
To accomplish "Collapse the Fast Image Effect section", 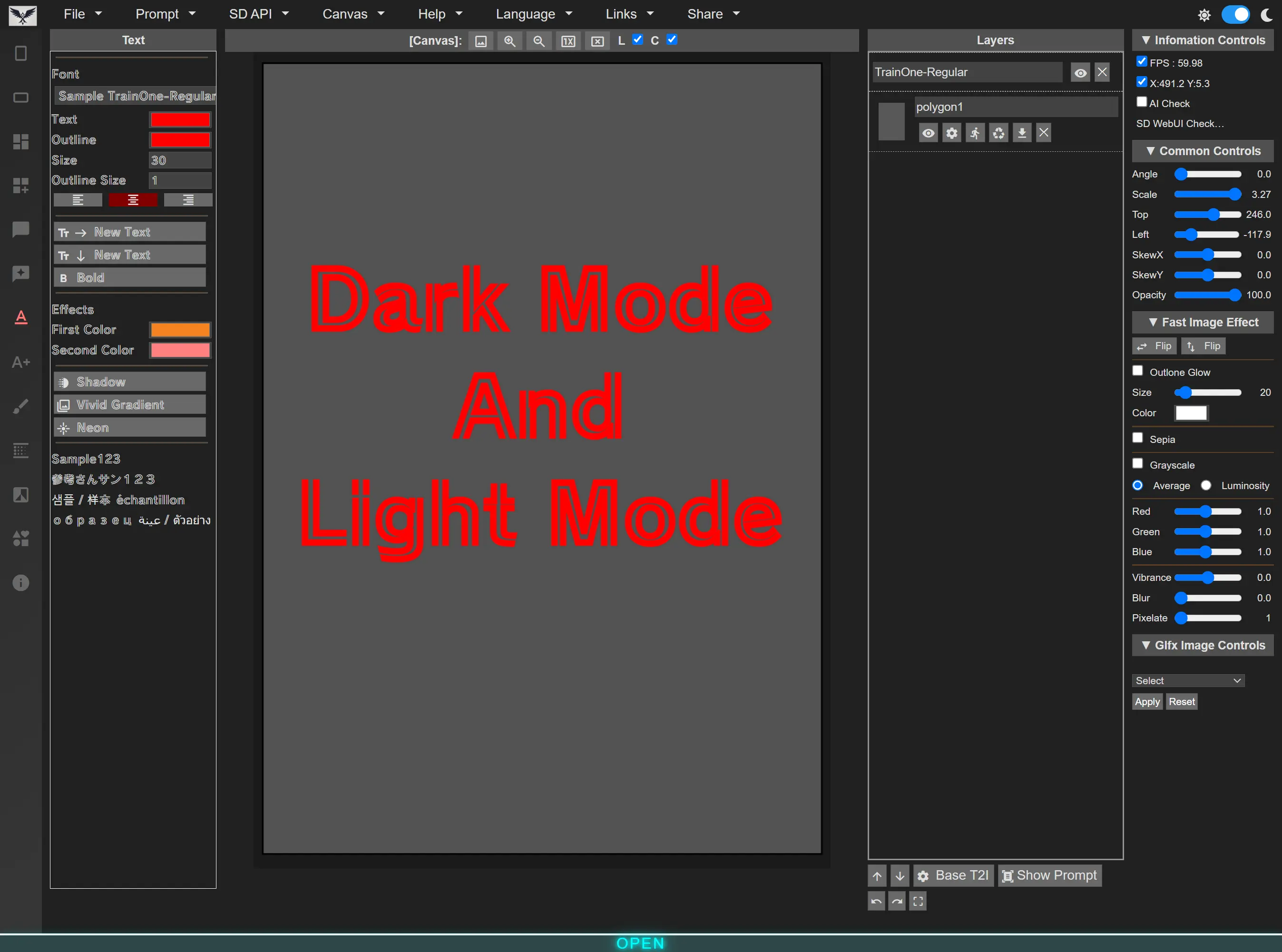I will pos(1203,322).
